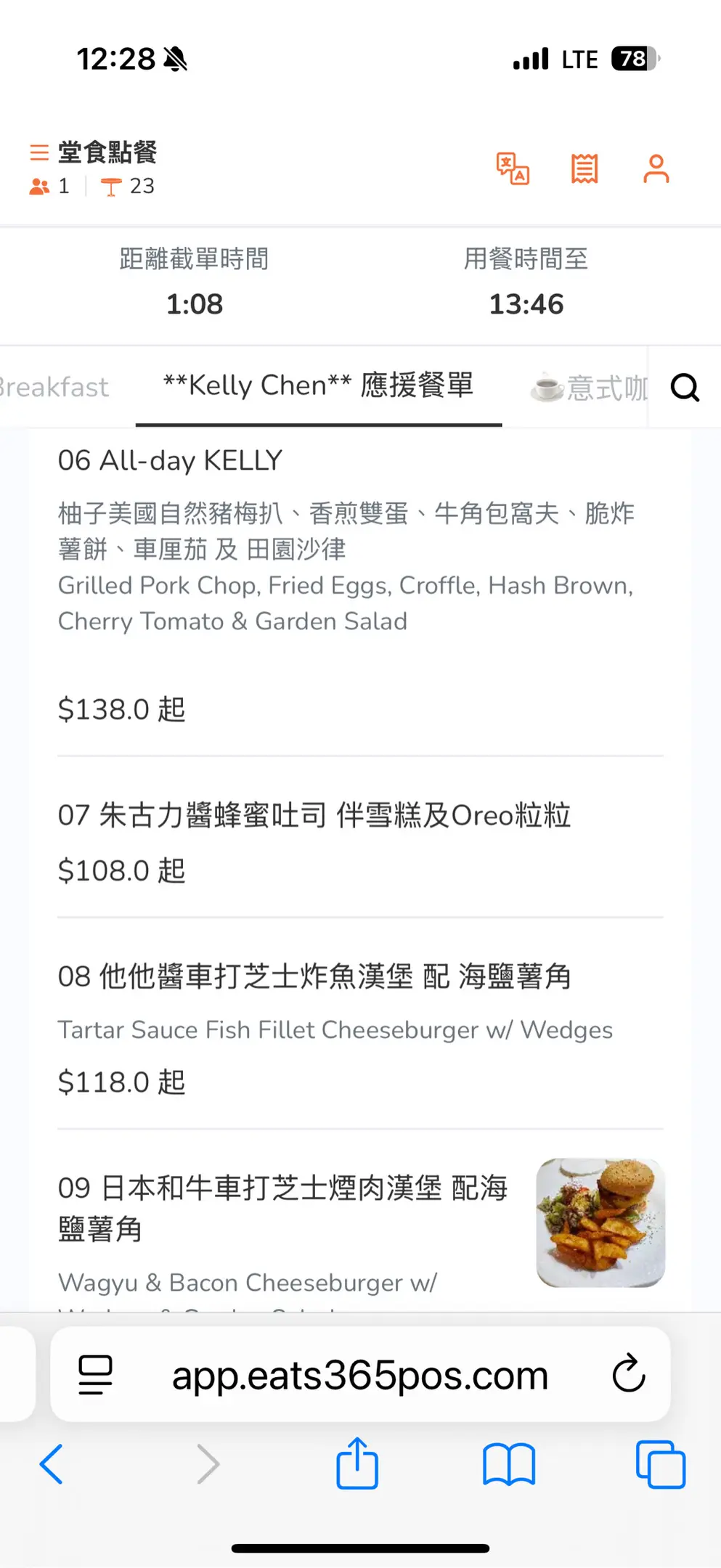
Task: Open the Wagyu burger photo thumbnail
Action: [x=600, y=1222]
